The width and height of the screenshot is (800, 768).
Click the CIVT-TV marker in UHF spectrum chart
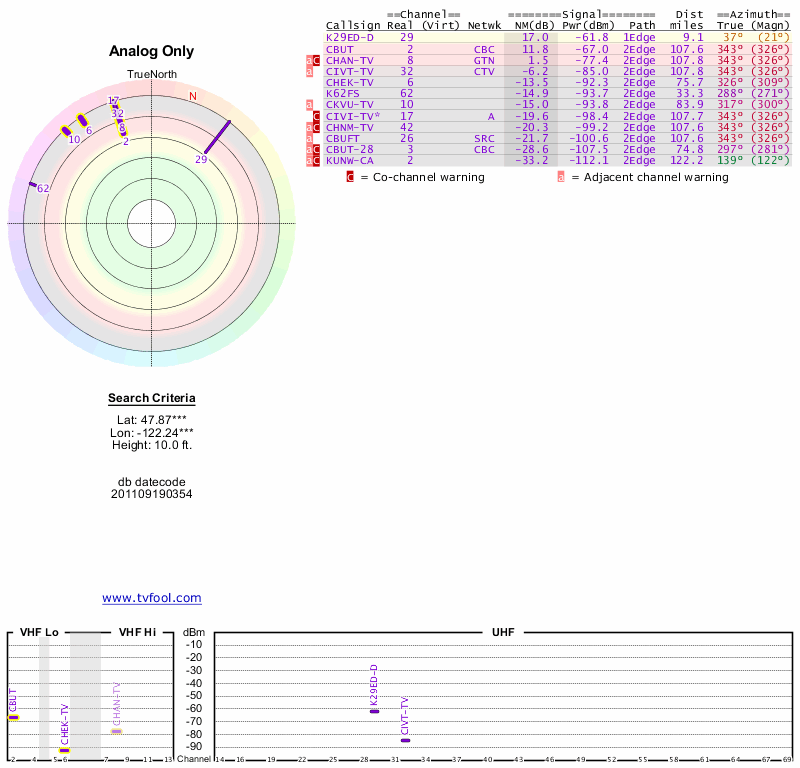point(405,740)
